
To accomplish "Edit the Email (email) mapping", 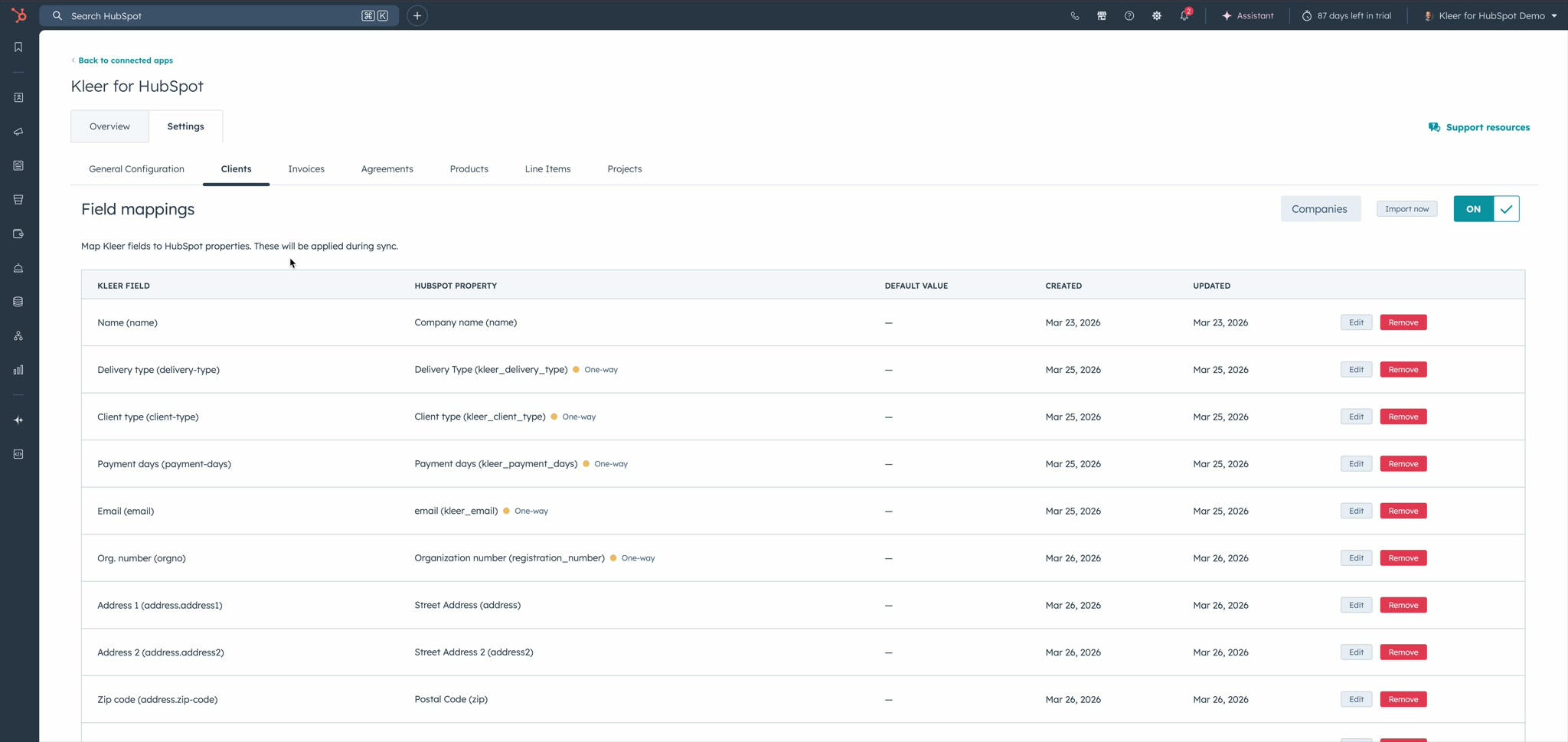I will pyautogui.click(x=1356, y=511).
